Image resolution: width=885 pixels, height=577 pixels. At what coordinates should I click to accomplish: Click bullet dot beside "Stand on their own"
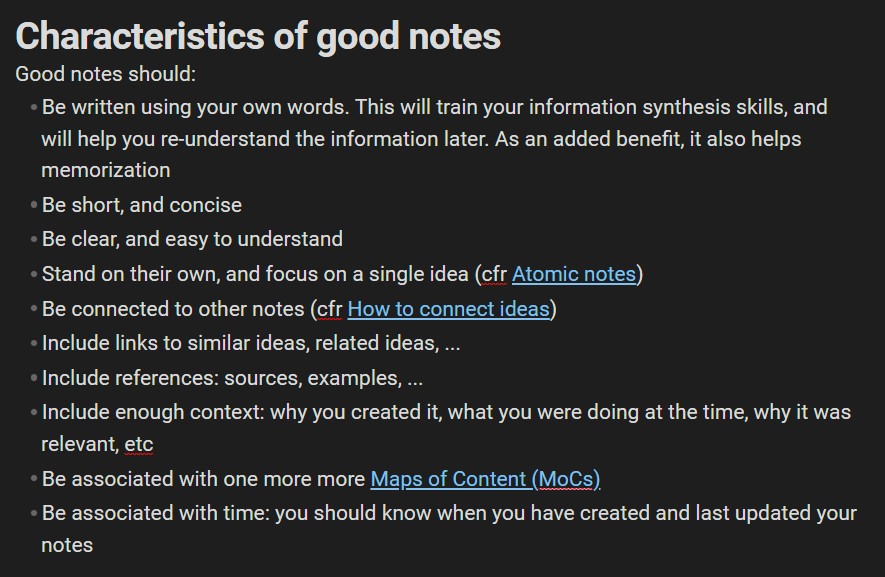(34, 275)
